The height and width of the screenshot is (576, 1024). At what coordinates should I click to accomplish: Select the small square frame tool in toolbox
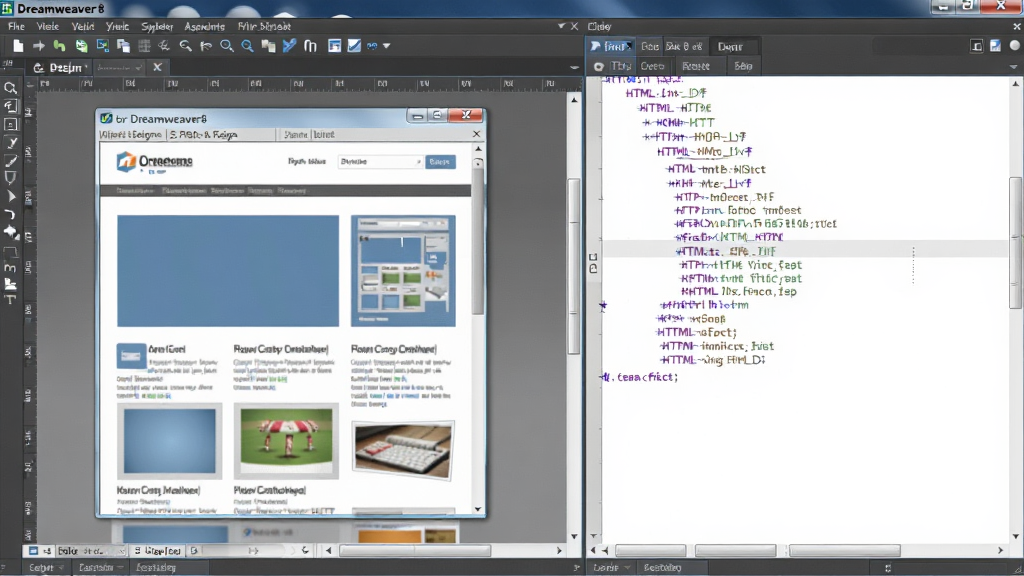tap(10, 124)
